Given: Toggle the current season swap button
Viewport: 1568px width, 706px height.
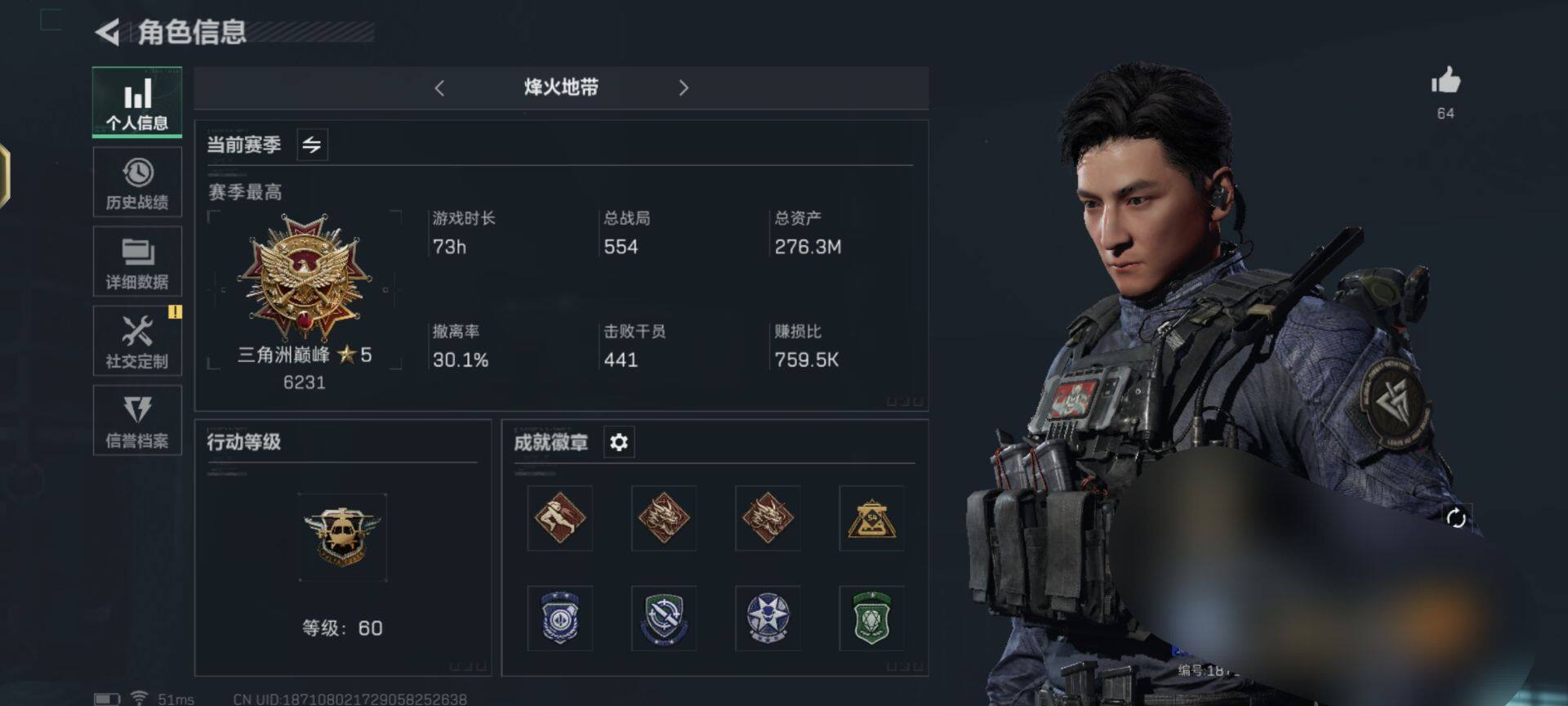Looking at the screenshot, I should click(x=312, y=145).
